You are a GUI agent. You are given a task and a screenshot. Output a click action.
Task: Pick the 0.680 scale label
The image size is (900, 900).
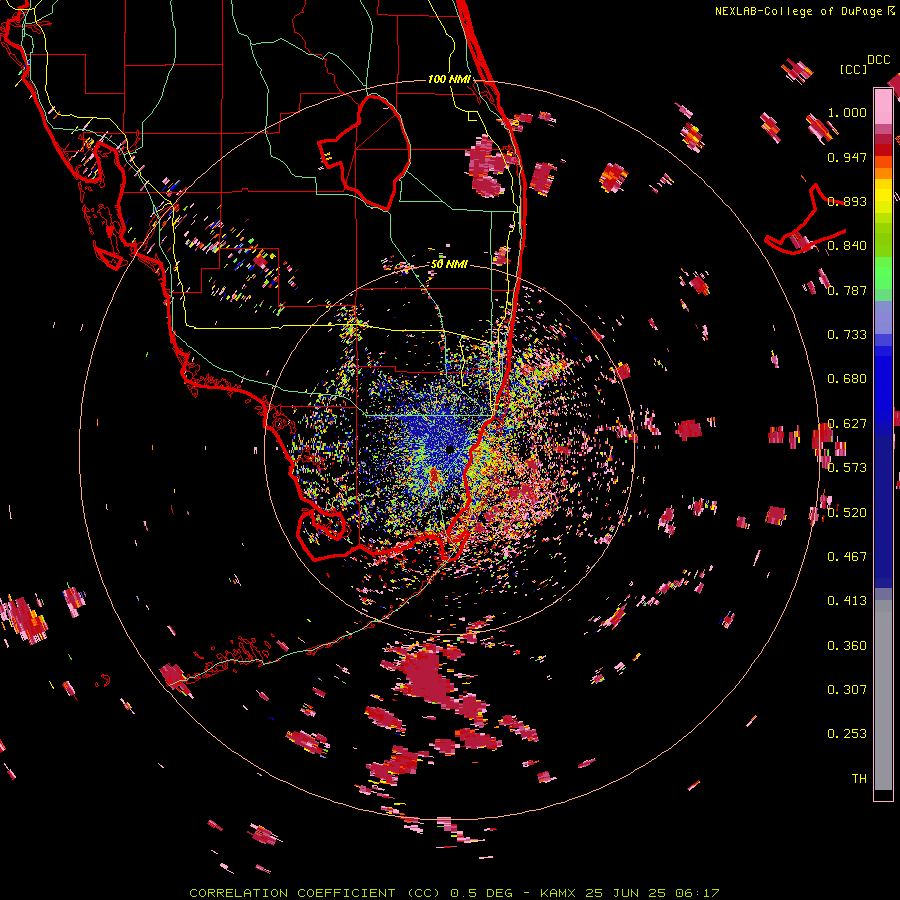847,379
